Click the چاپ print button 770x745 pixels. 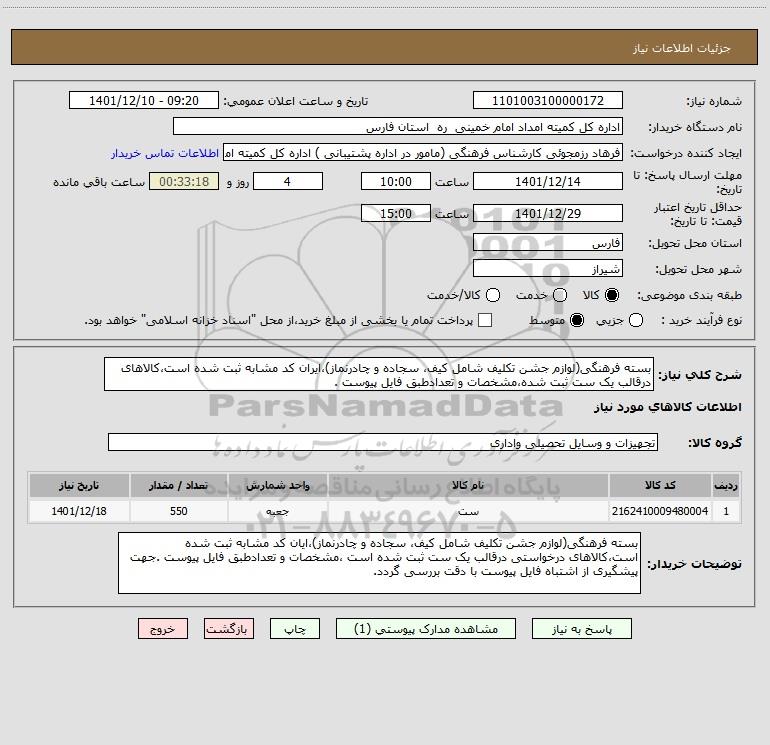click(x=295, y=629)
